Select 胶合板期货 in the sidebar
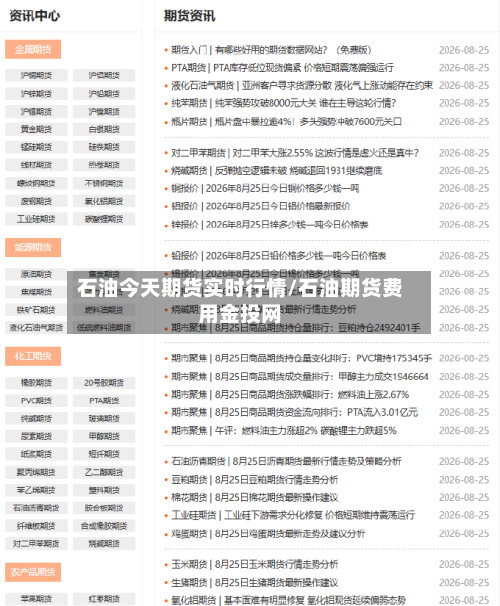This screenshot has width=500, height=606. pos(104,508)
